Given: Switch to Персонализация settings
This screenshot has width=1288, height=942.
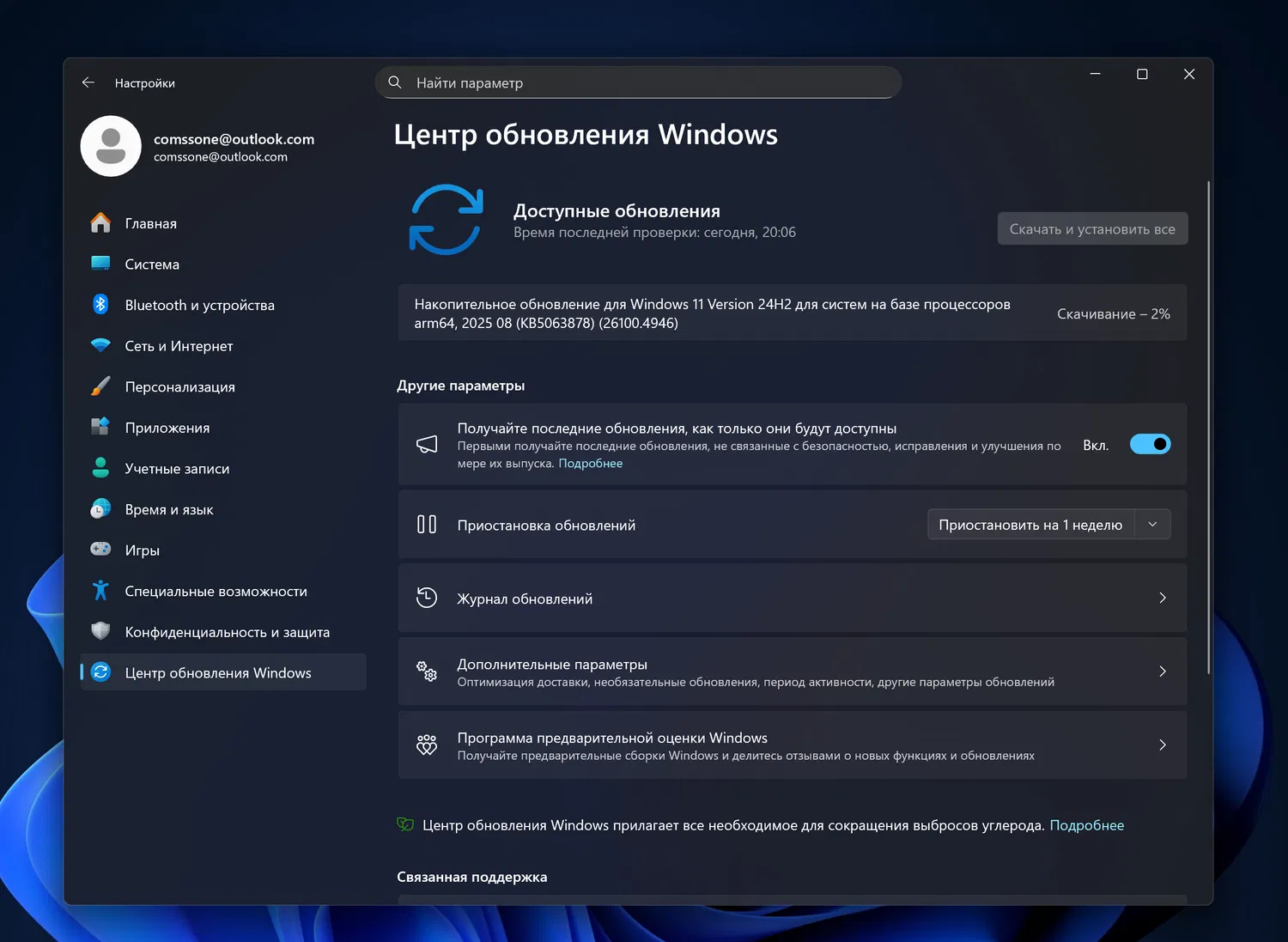Looking at the screenshot, I should 223,386.
